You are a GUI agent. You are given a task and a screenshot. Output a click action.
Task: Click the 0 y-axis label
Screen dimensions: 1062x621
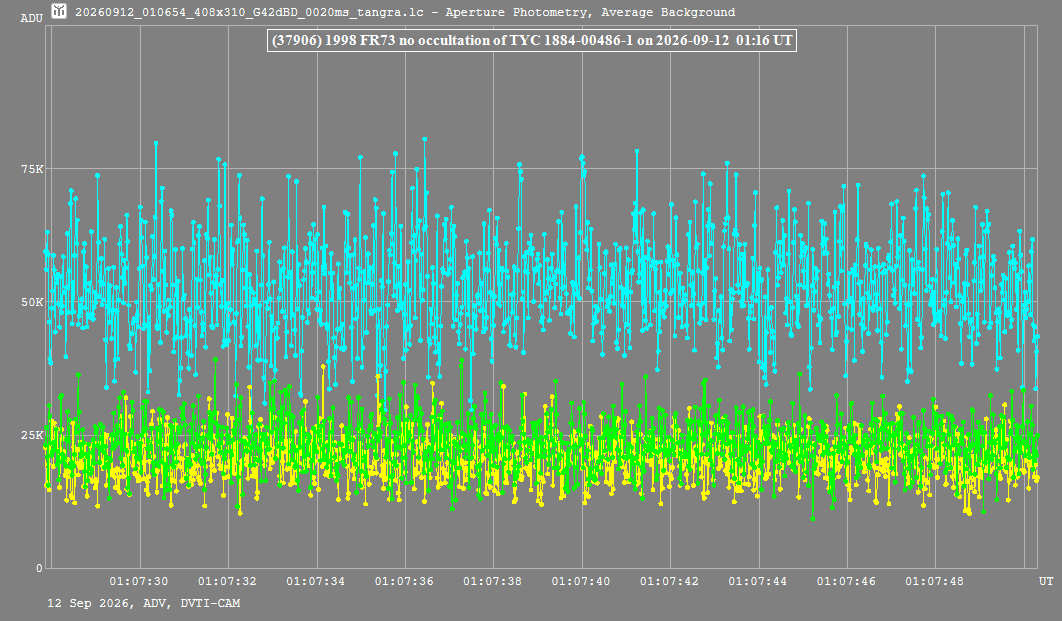[39, 568]
